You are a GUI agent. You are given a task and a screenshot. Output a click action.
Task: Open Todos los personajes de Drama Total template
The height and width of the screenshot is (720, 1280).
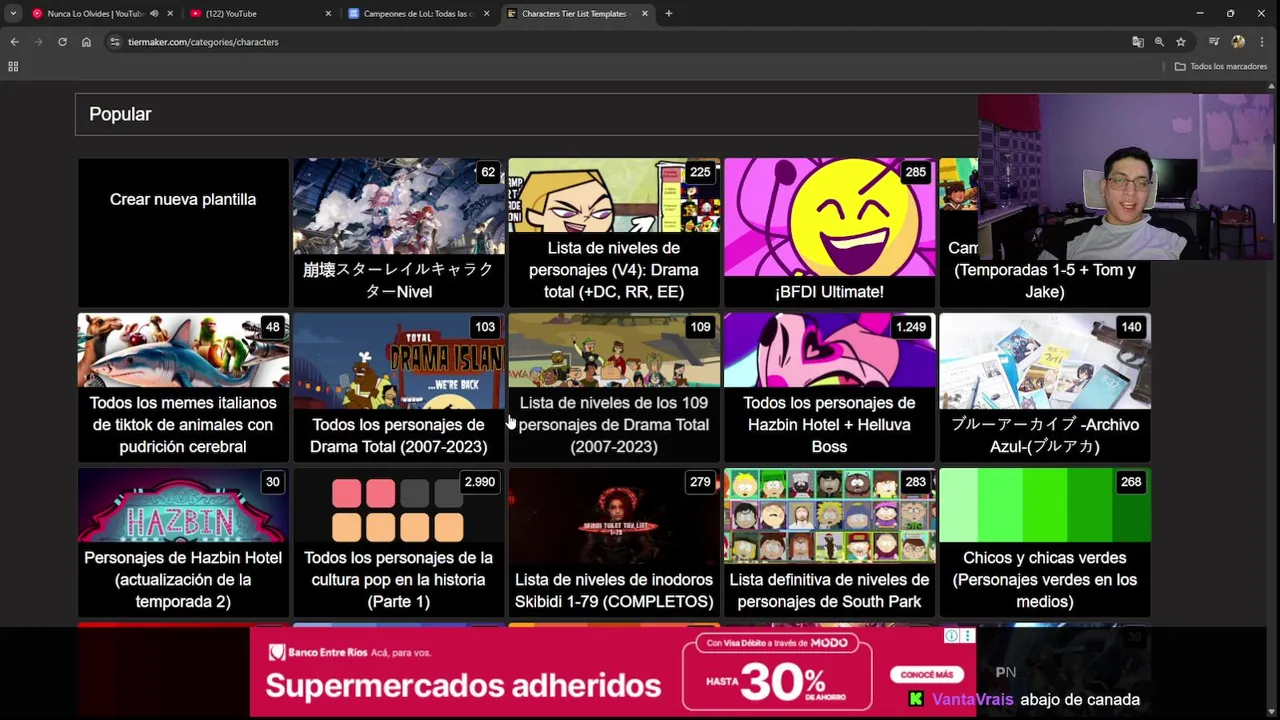click(x=399, y=387)
